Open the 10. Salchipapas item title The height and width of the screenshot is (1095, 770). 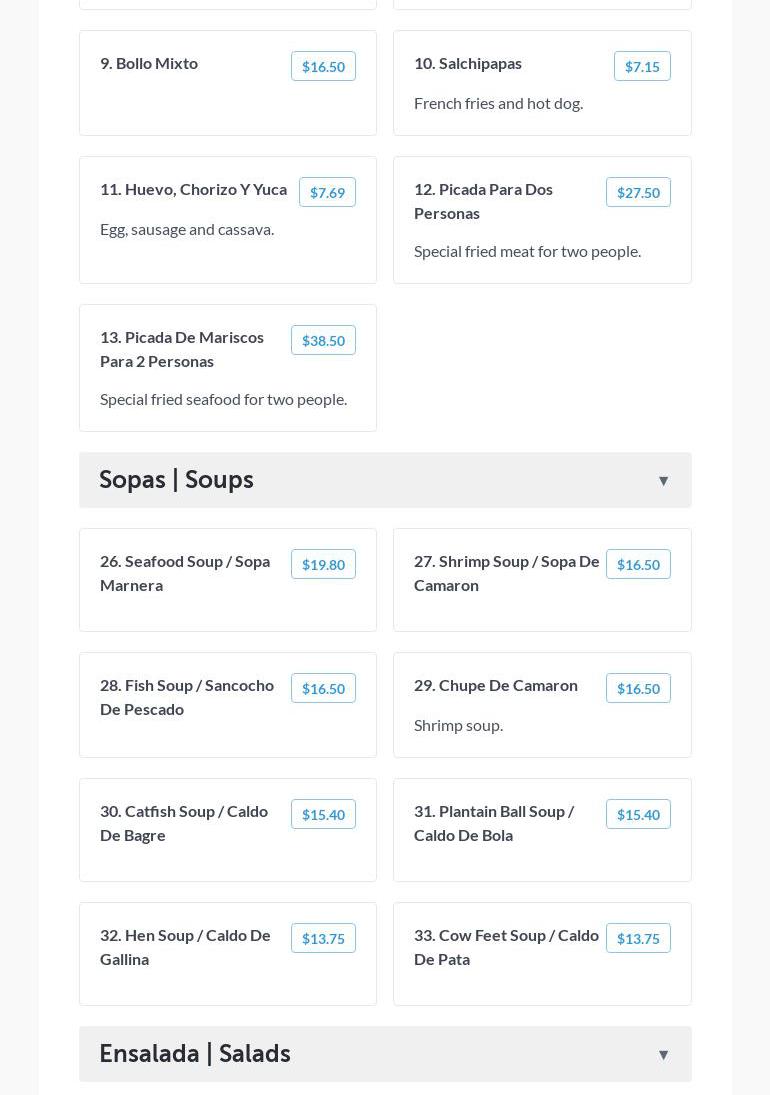point(468,63)
